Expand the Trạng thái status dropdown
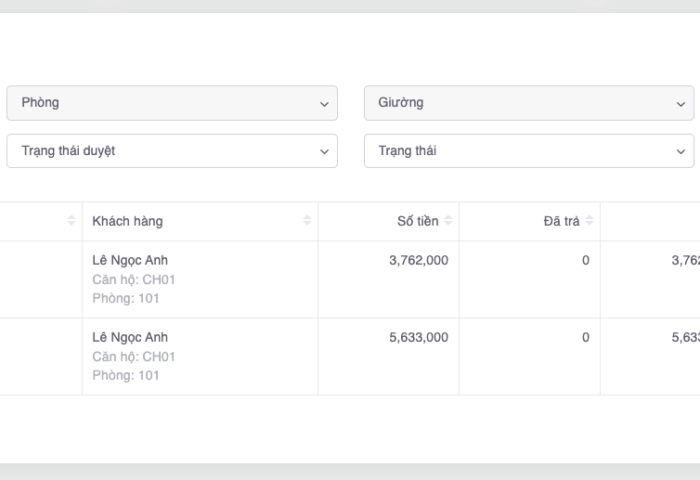The image size is (700, 480). coord(528,151)
